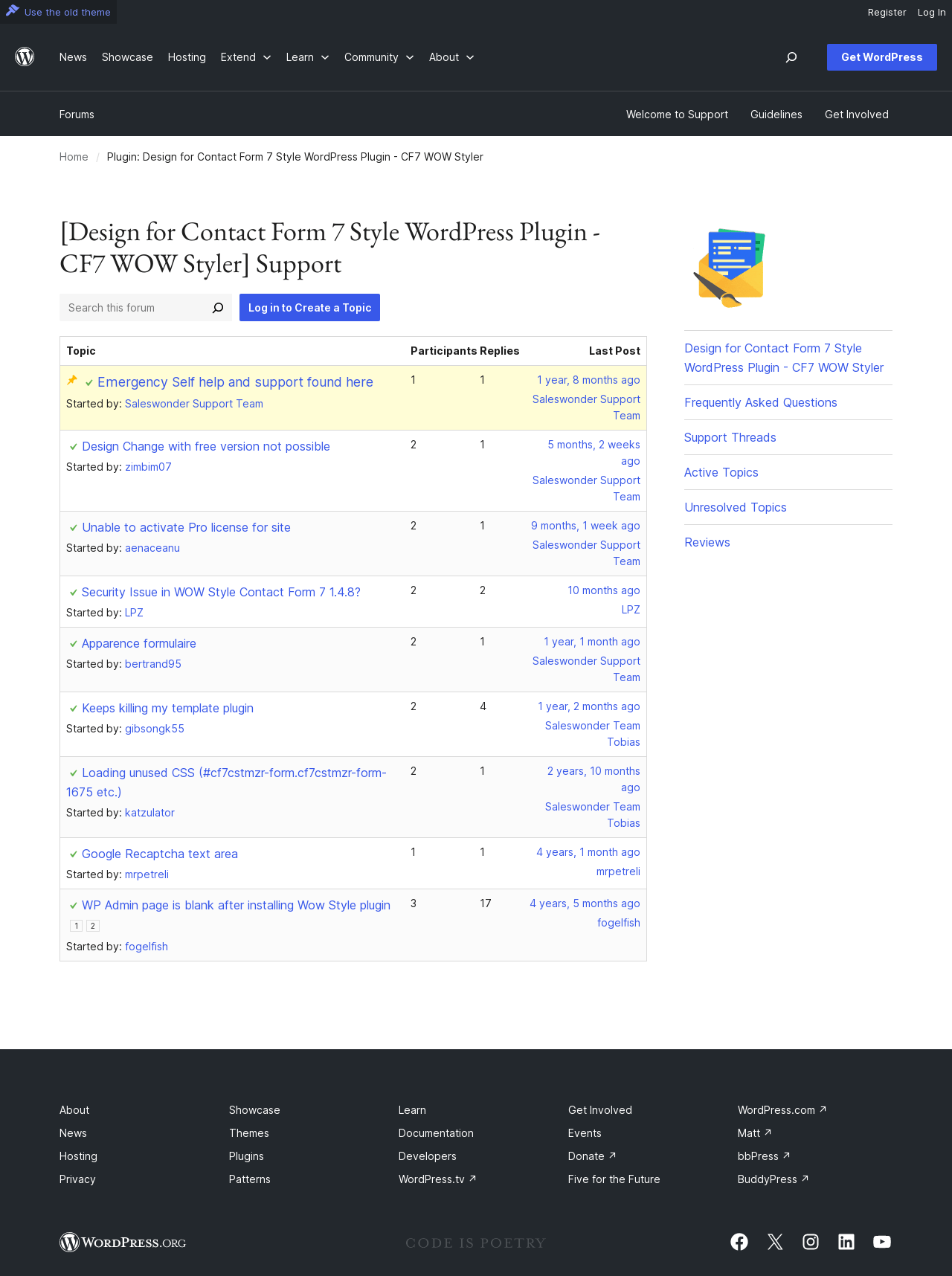Open footer Plugins link
Image resolution: width=952 pixels, height=1276 pixels.
coord(246,1156)
